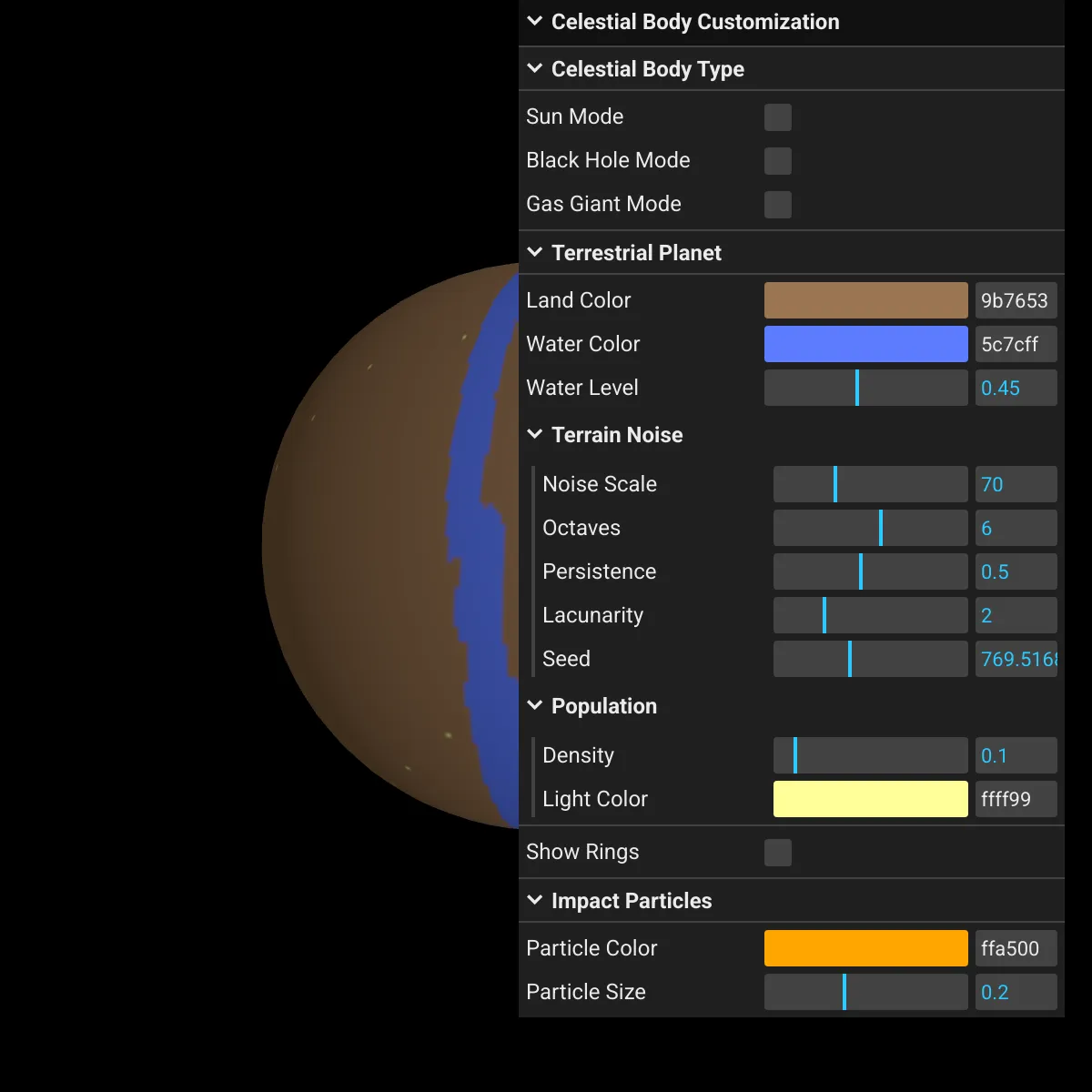
Task: Click the Gas Giant Mode label
Action: point(603,204)
